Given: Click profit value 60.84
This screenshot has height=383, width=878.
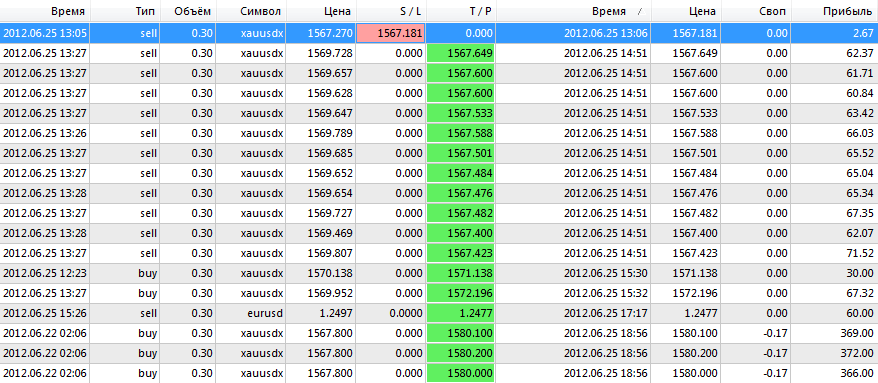Looking at the screenshot, I should tap(860, 94).
